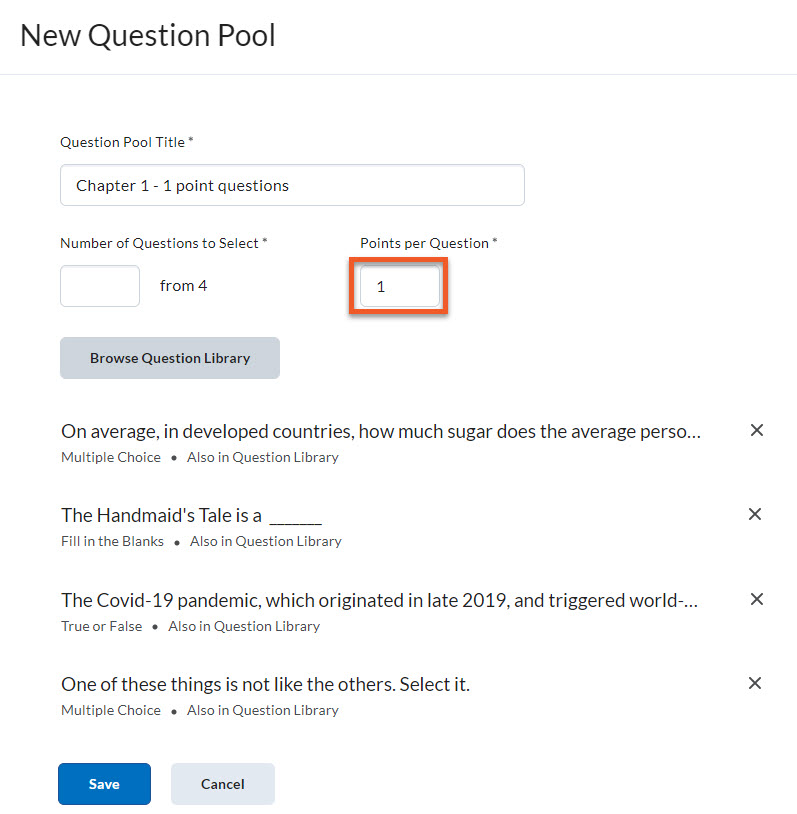Select The Handmaid's Tale question title

[x=191, y=516]
